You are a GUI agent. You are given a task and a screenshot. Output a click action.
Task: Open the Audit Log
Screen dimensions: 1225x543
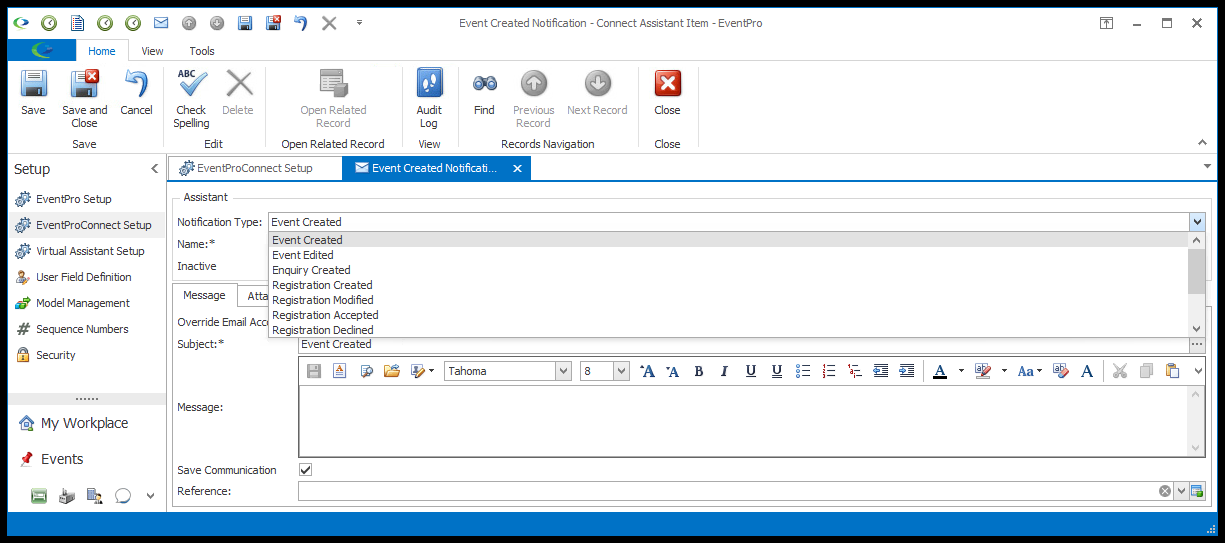click(429, 99)
